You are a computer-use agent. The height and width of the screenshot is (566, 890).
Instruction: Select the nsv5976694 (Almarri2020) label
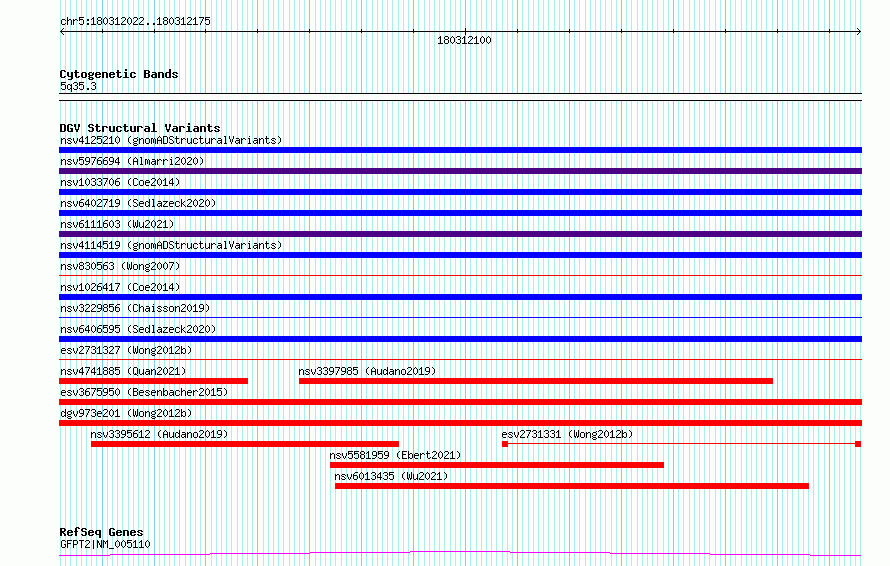[x=132, y=161]
